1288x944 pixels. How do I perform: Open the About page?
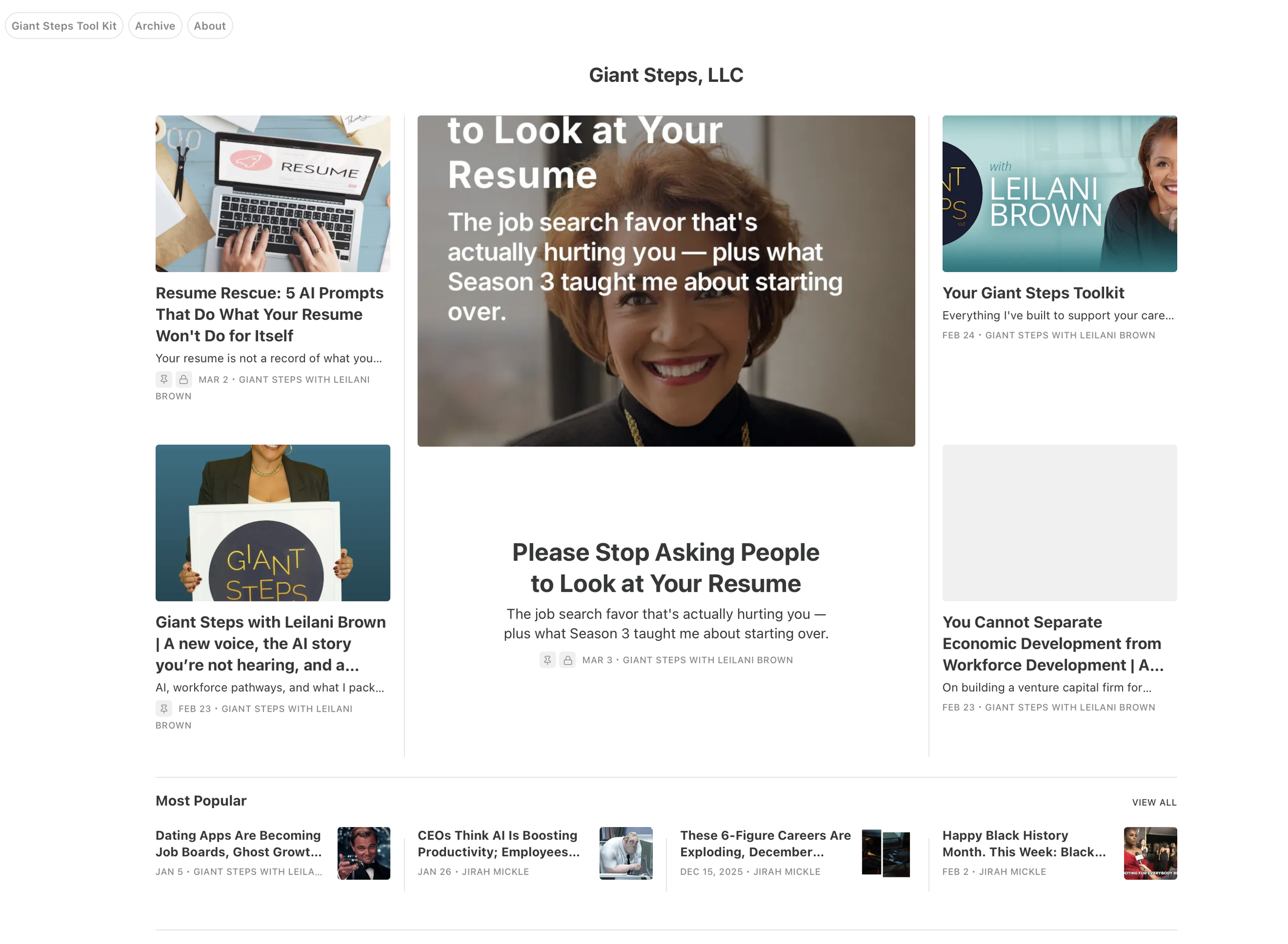209,26
